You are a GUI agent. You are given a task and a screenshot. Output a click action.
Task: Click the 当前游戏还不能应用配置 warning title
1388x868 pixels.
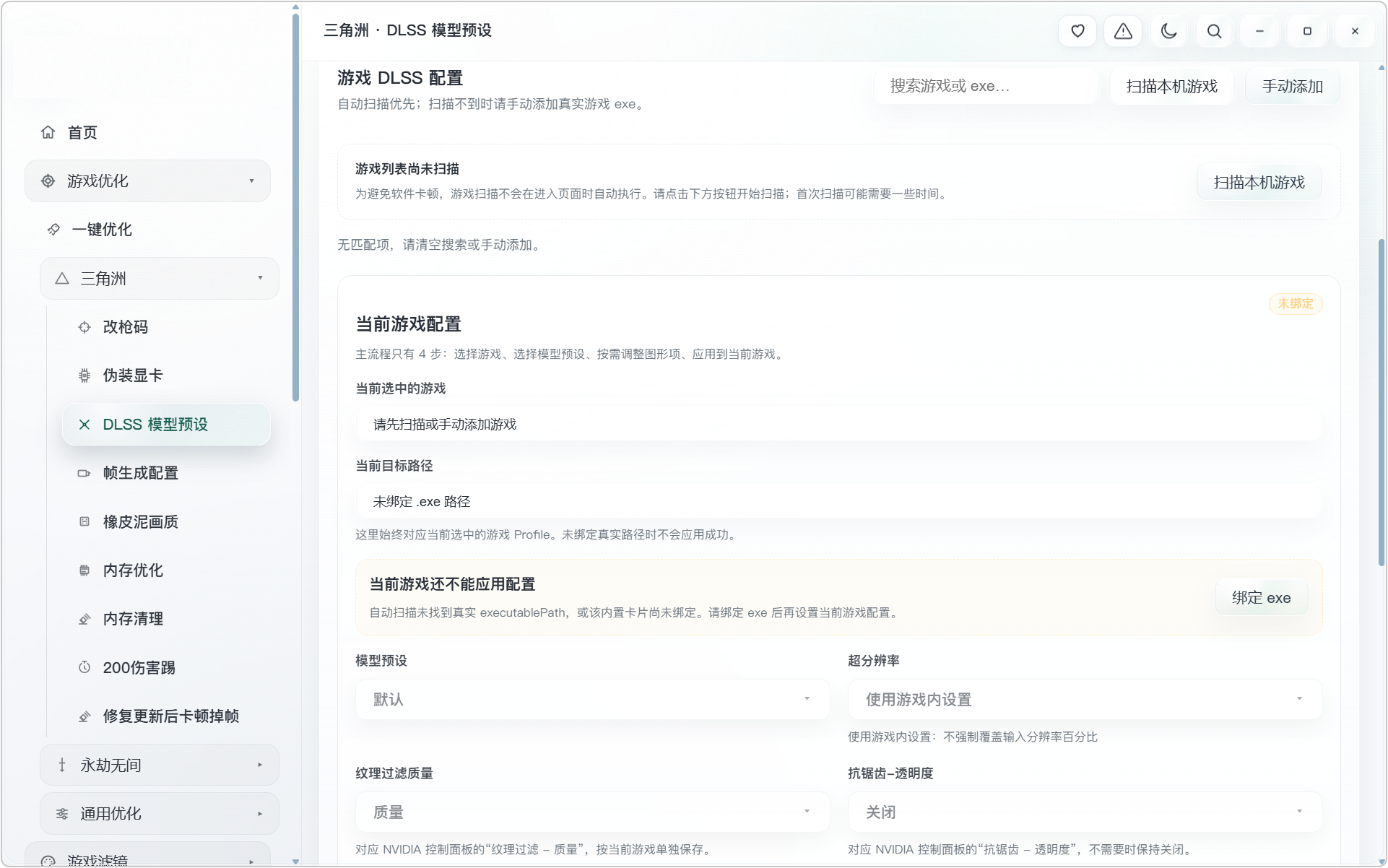point(453,584)
